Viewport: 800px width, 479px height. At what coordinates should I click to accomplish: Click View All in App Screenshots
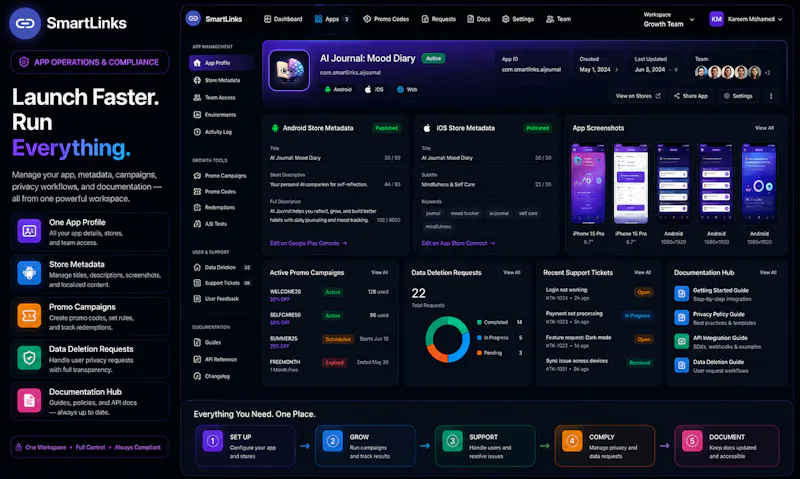point(764,128)
